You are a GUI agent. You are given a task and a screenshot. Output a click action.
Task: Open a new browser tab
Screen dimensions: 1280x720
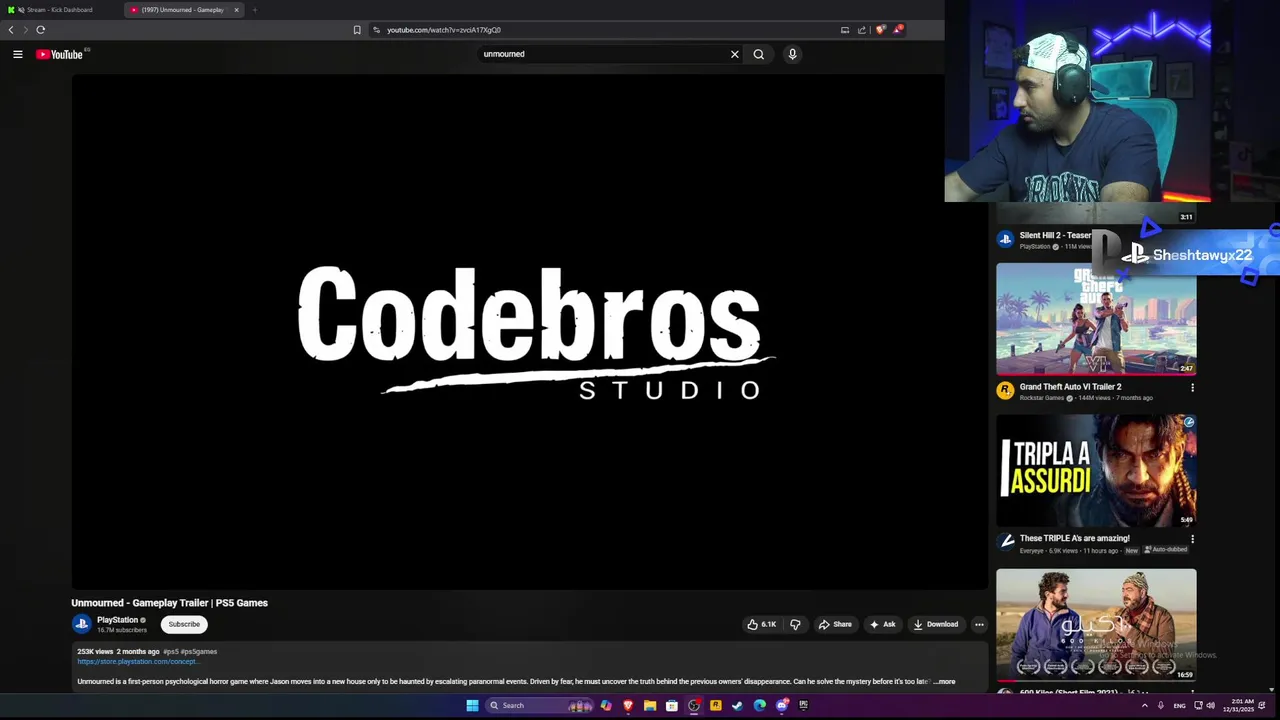[x=255, y=10]
